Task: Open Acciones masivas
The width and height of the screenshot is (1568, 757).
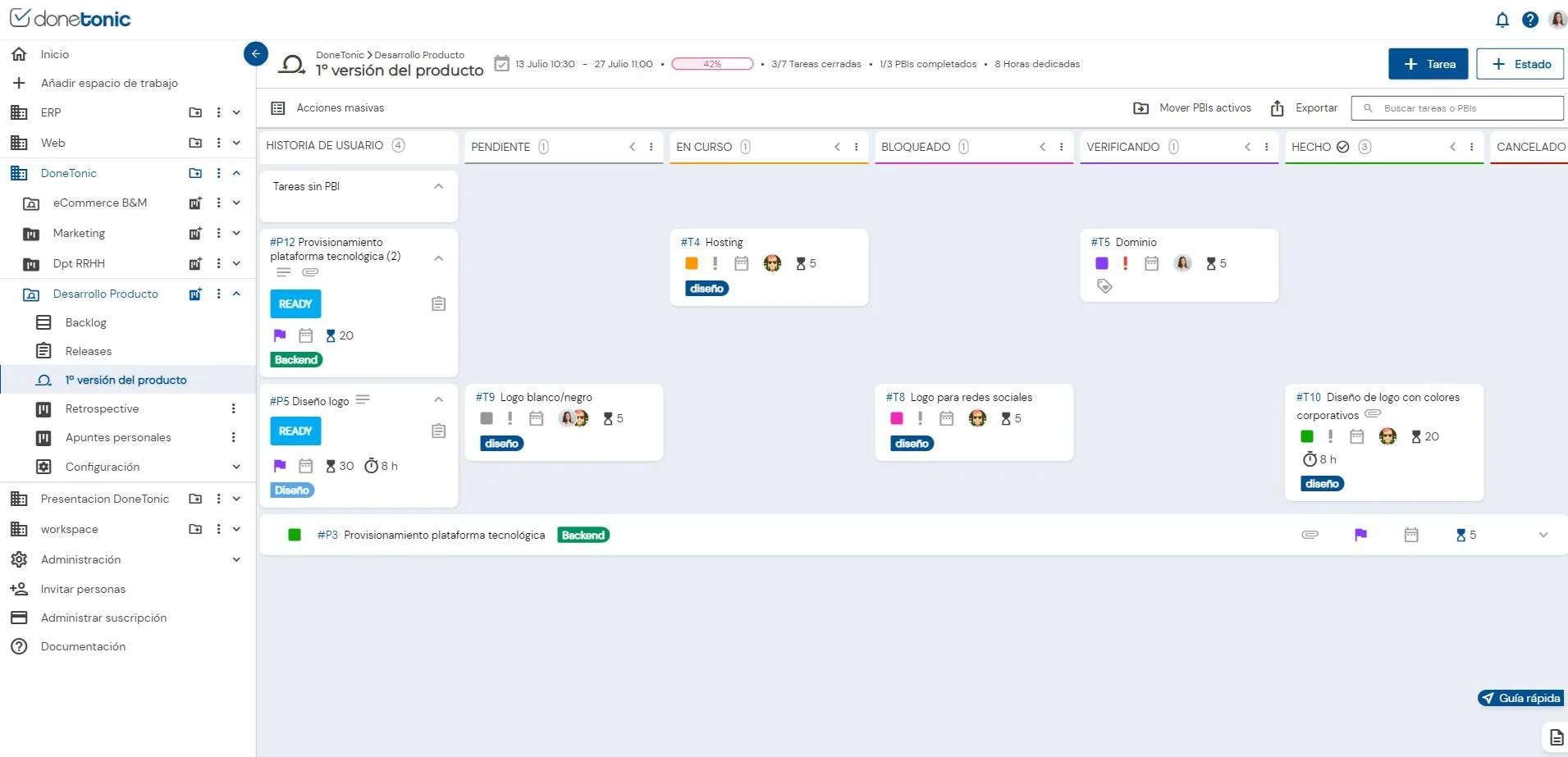Action: 340,107
